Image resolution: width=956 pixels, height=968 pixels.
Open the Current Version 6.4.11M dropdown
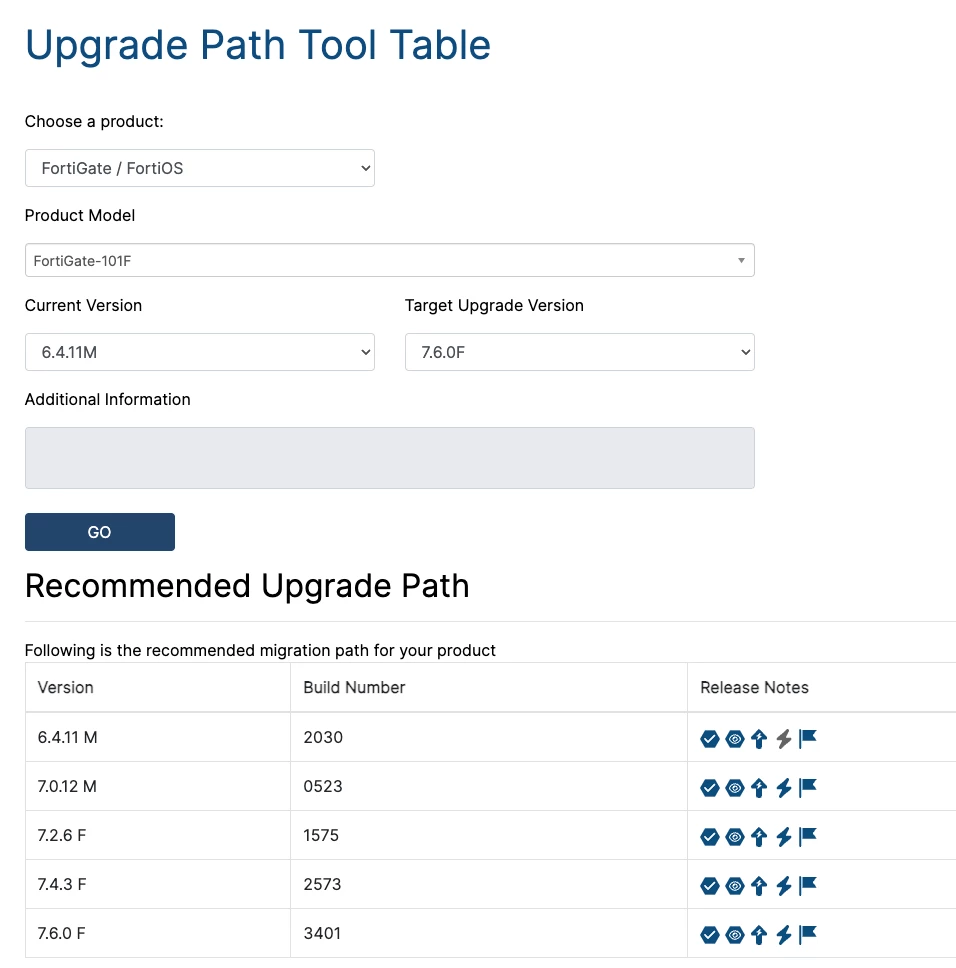click(200, 352)
